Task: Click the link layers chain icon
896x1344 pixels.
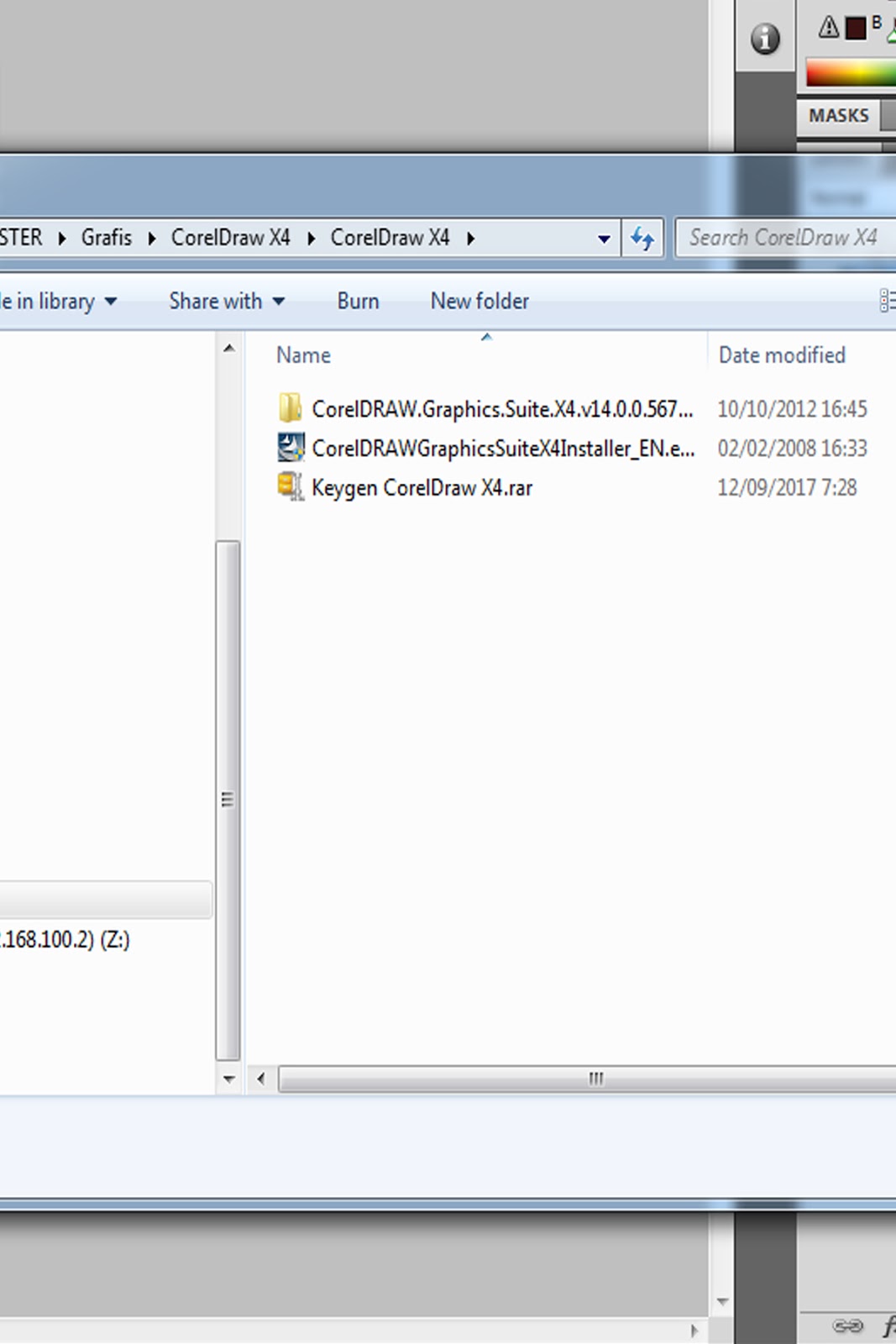Action: tap(847, 1326)
